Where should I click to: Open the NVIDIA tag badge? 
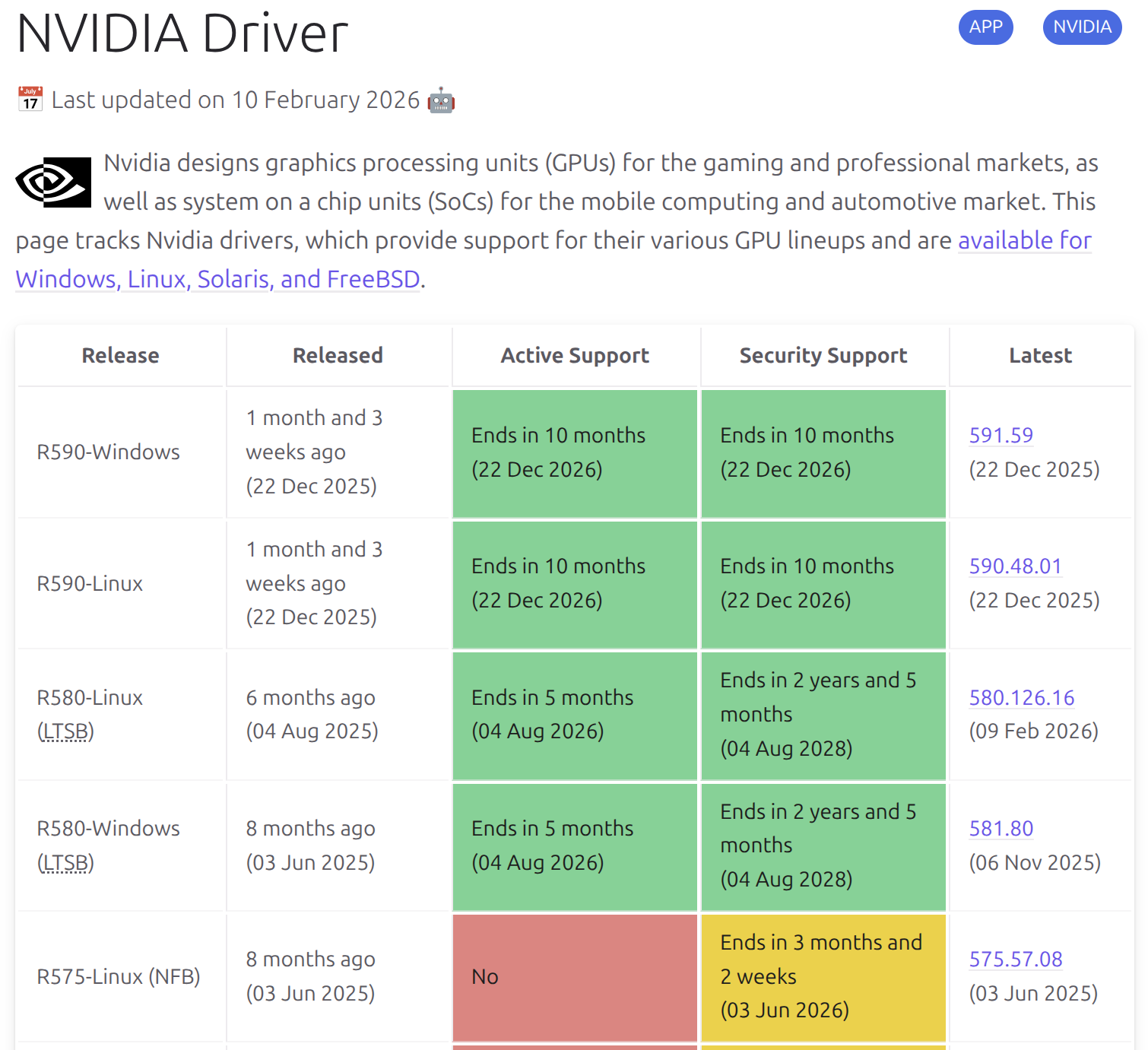pos(1082,27)
